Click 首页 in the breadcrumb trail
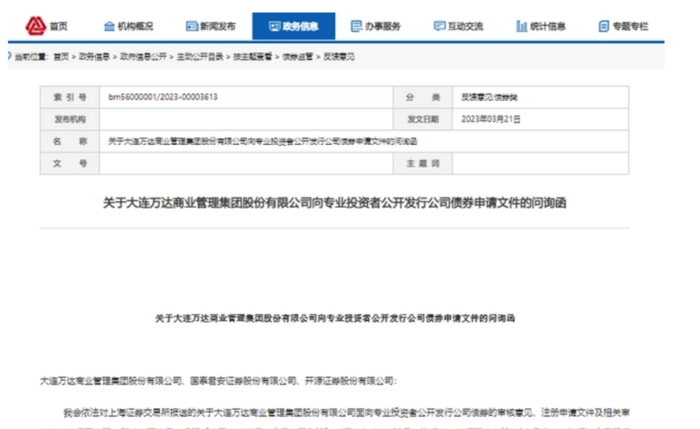The height and width of the screenshot is (429, 700). click(61, 57)
